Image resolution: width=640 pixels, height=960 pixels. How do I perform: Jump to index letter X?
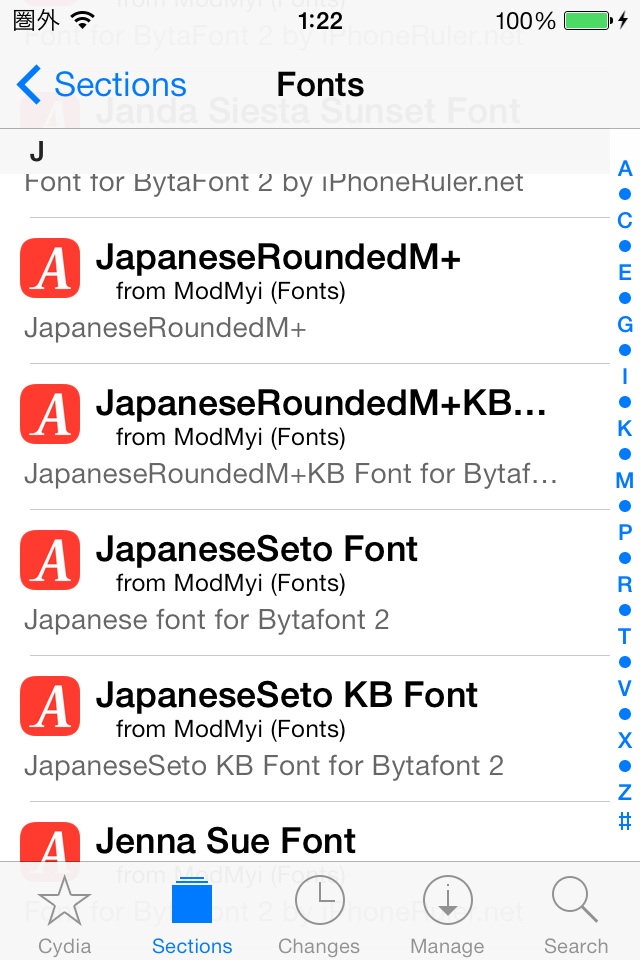(625, 741)
